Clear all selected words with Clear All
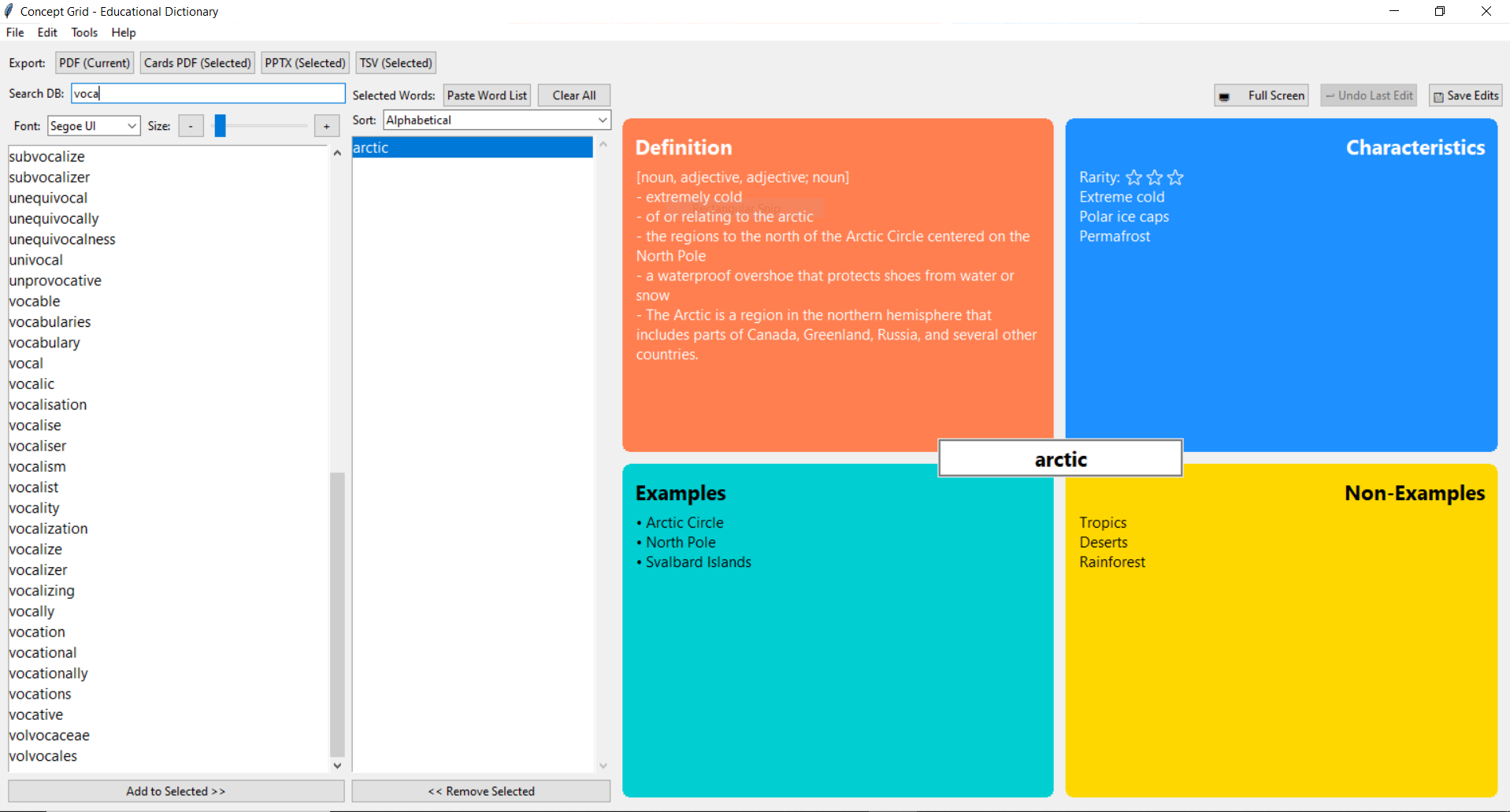This screenshot has height=812, width=1510. (573, 95)
